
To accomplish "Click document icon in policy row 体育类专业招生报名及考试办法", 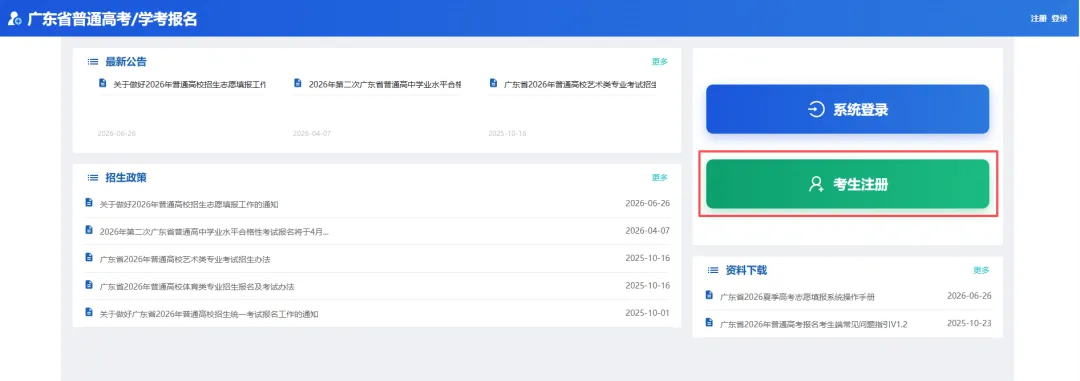I will pyautogui.click(x=88, y=285).
